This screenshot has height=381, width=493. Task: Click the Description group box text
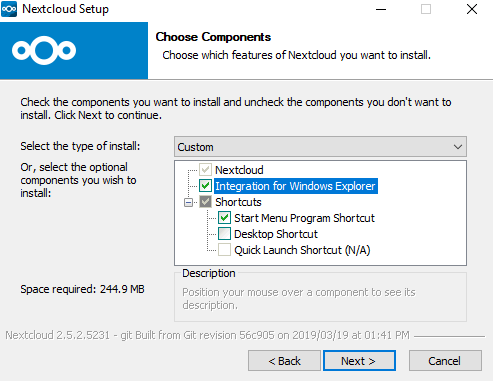(299, 298)
